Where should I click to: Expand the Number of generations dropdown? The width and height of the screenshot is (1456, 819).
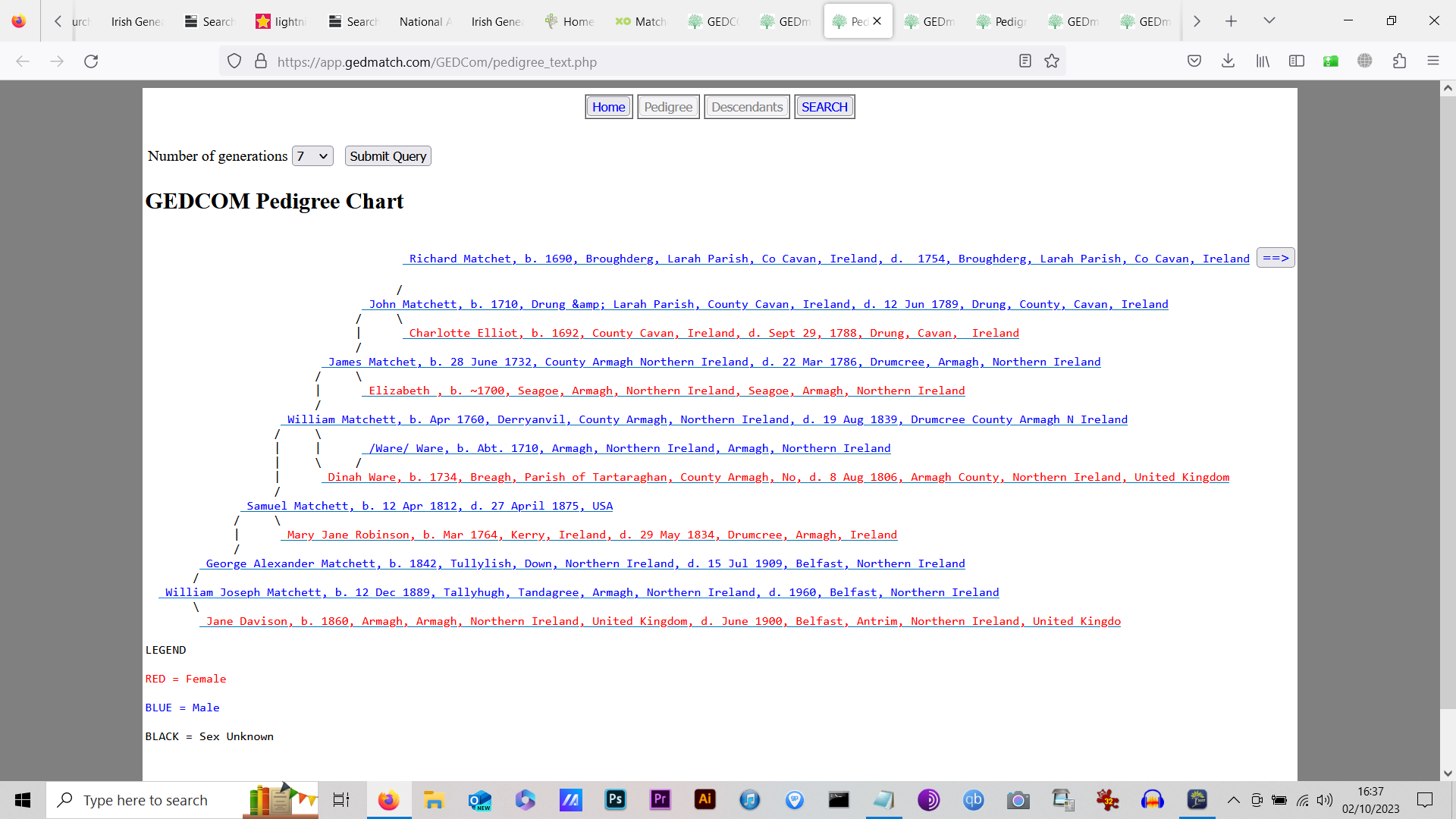312,156
